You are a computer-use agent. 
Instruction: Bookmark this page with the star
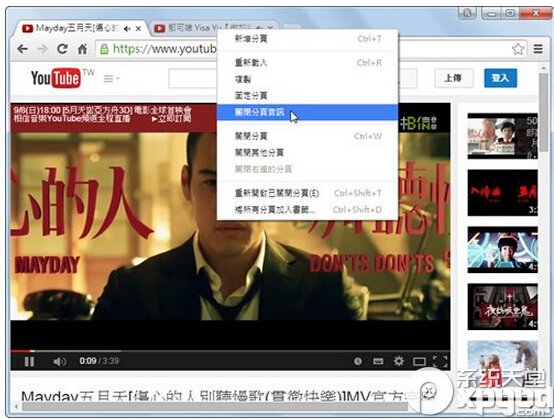tap(518, 49)
